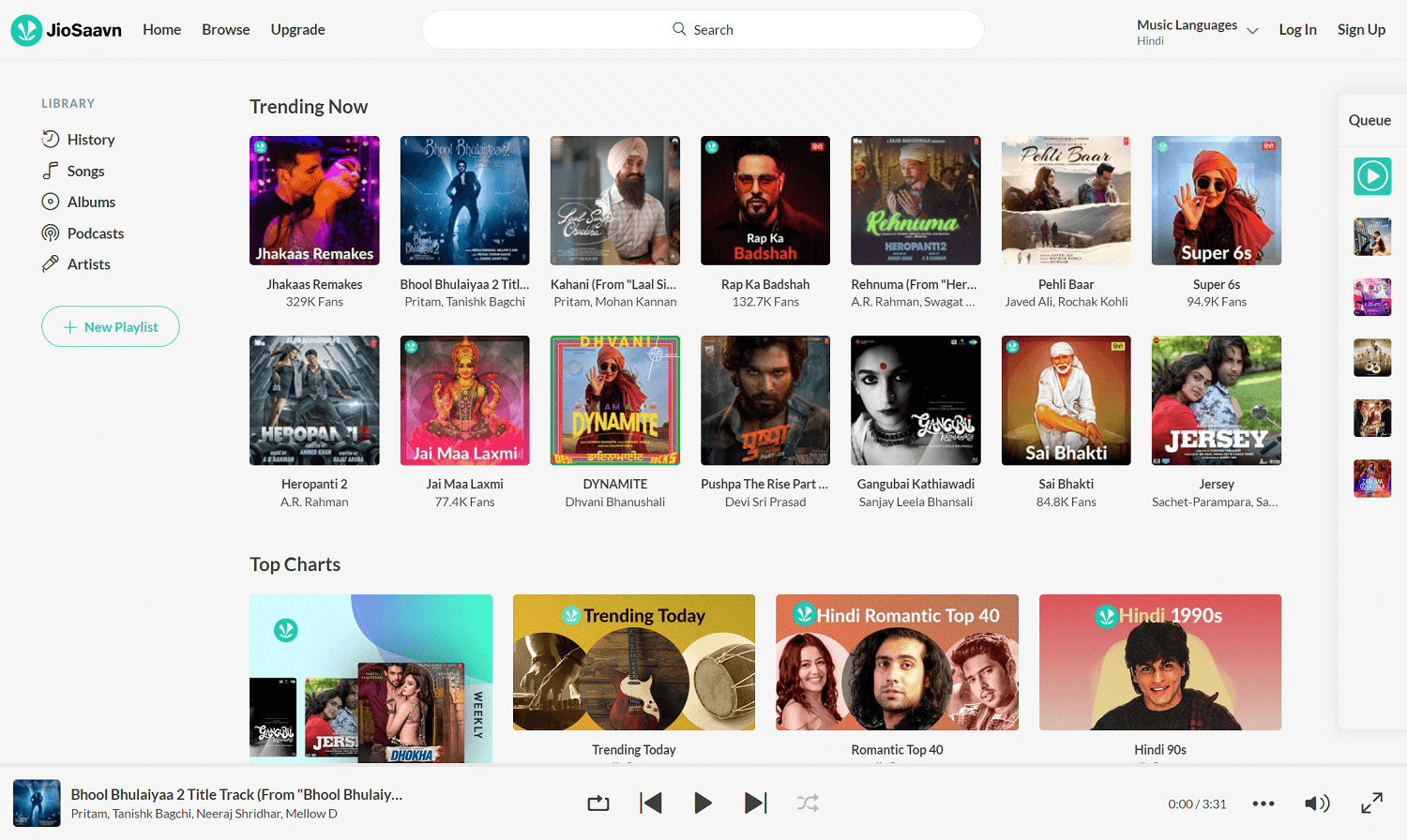Open the Hindi Romantic Top 40 banner

tap(897, 662)
